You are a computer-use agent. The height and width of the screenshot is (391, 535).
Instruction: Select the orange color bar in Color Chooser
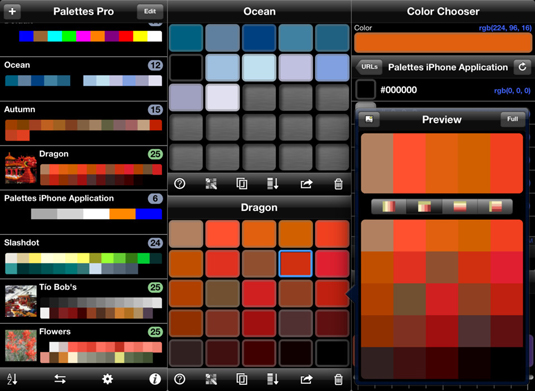[443, 43]
